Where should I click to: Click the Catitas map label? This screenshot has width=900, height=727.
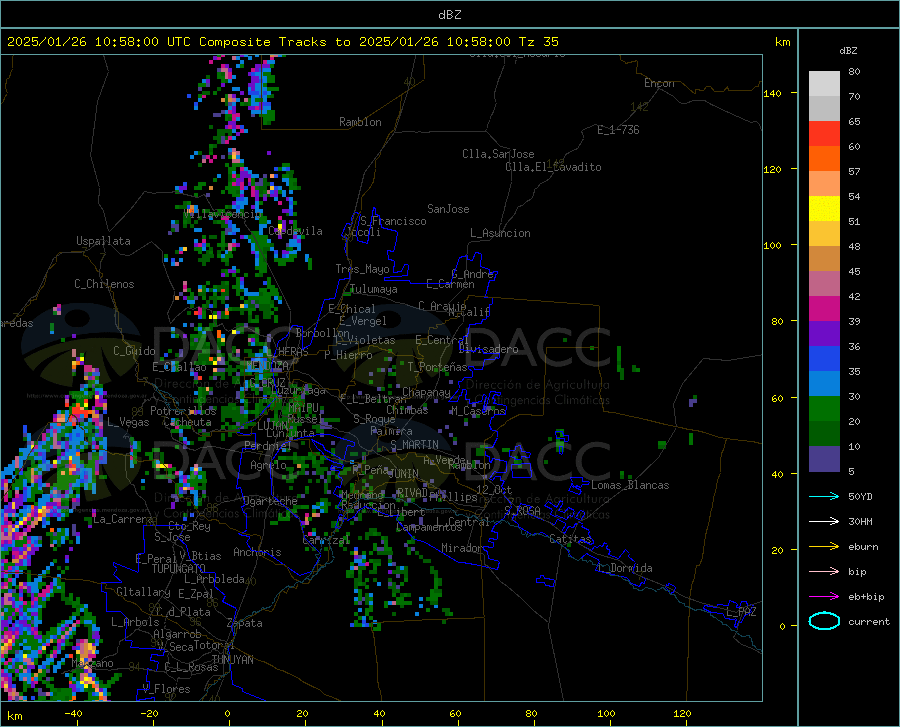click(x=570, y=539)
